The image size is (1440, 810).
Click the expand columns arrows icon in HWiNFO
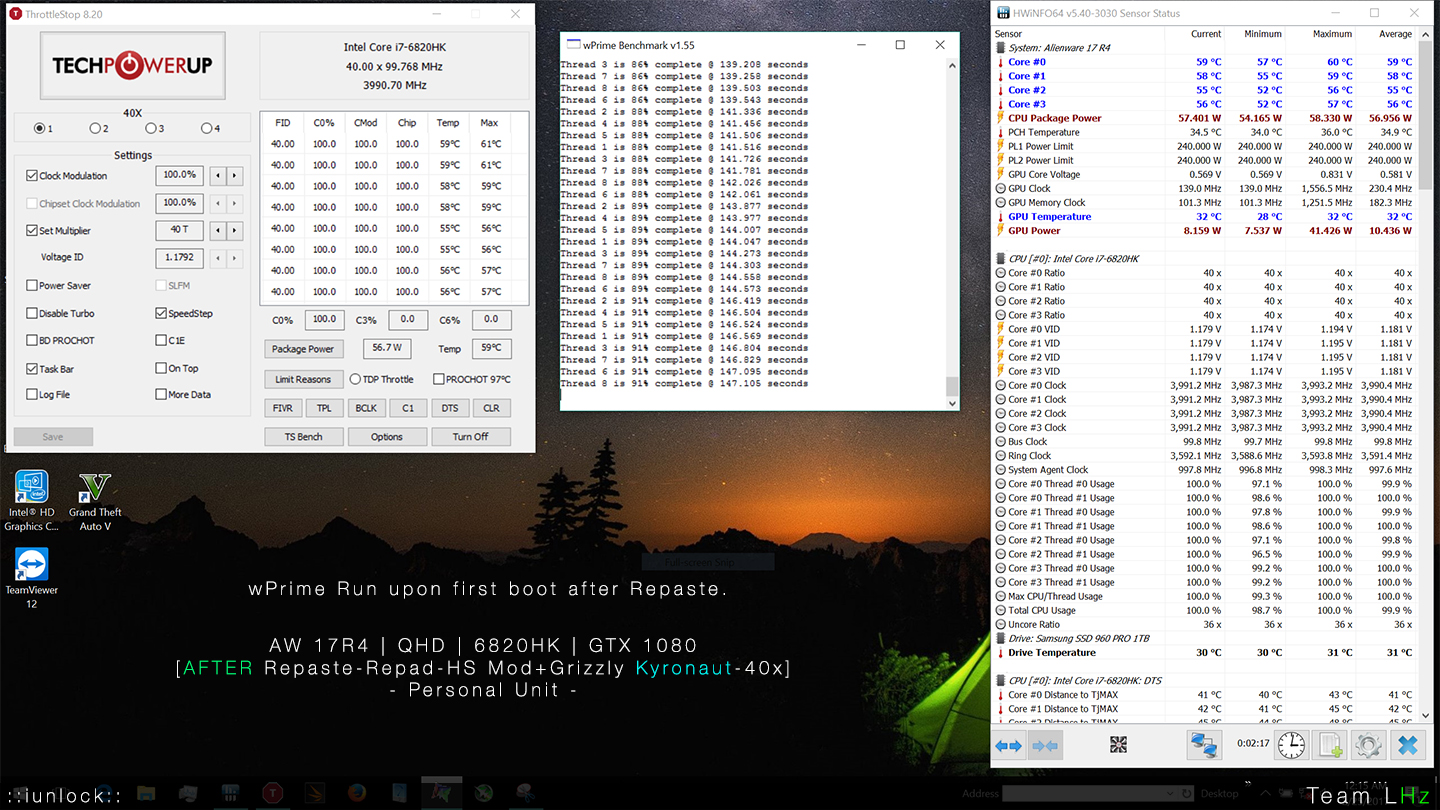[x=1009, y=746]
